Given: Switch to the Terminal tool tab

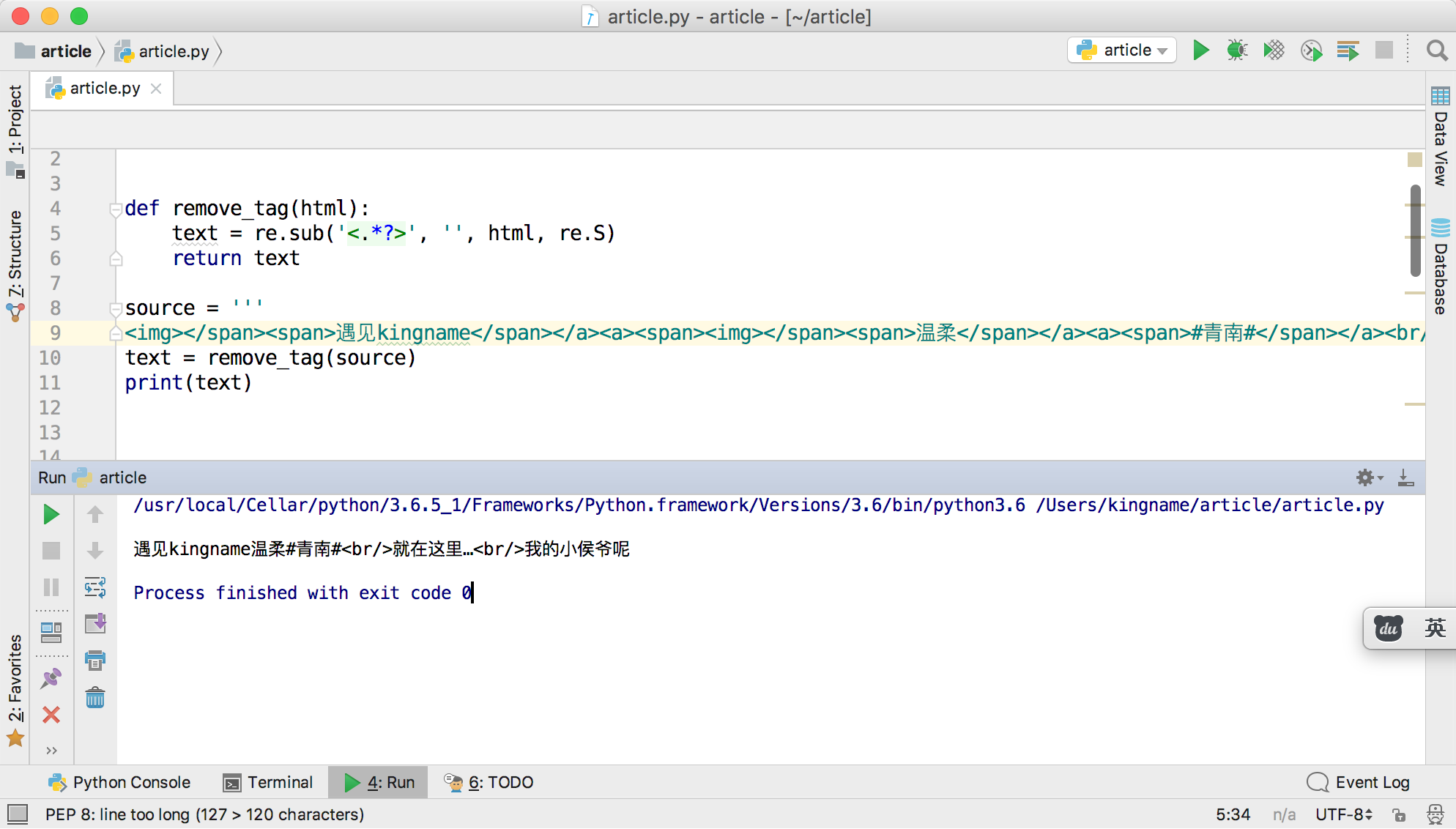Looking at the screenshot, I should pos(268,782).
